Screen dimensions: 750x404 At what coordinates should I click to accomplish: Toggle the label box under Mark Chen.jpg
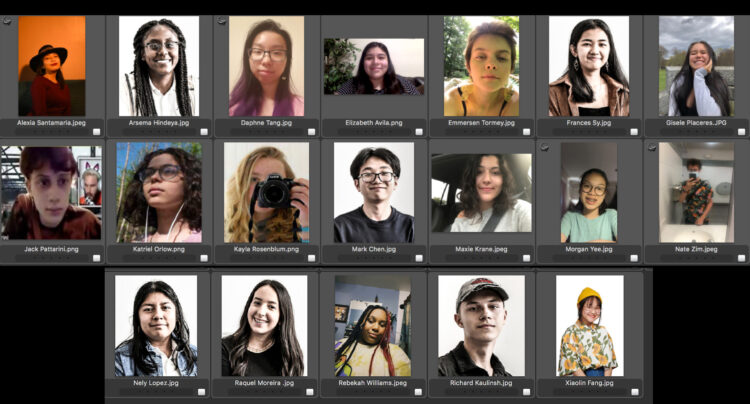tap(419, 258)
